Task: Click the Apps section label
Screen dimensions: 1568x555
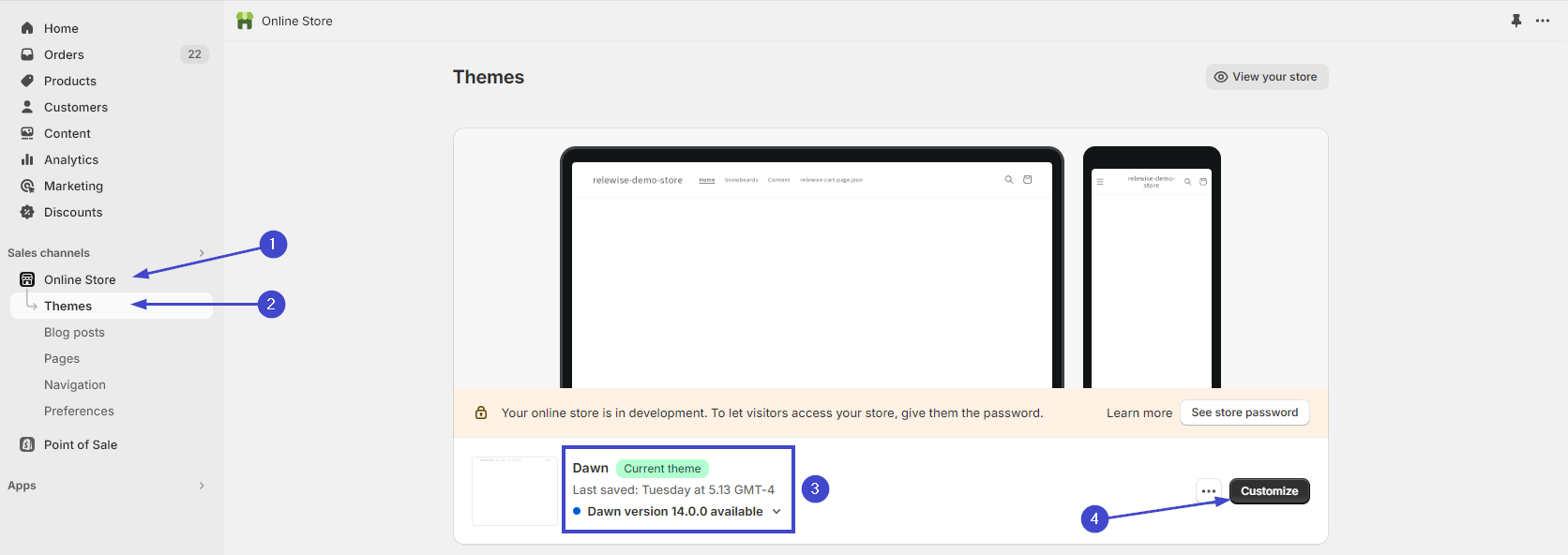Action: 22,486
